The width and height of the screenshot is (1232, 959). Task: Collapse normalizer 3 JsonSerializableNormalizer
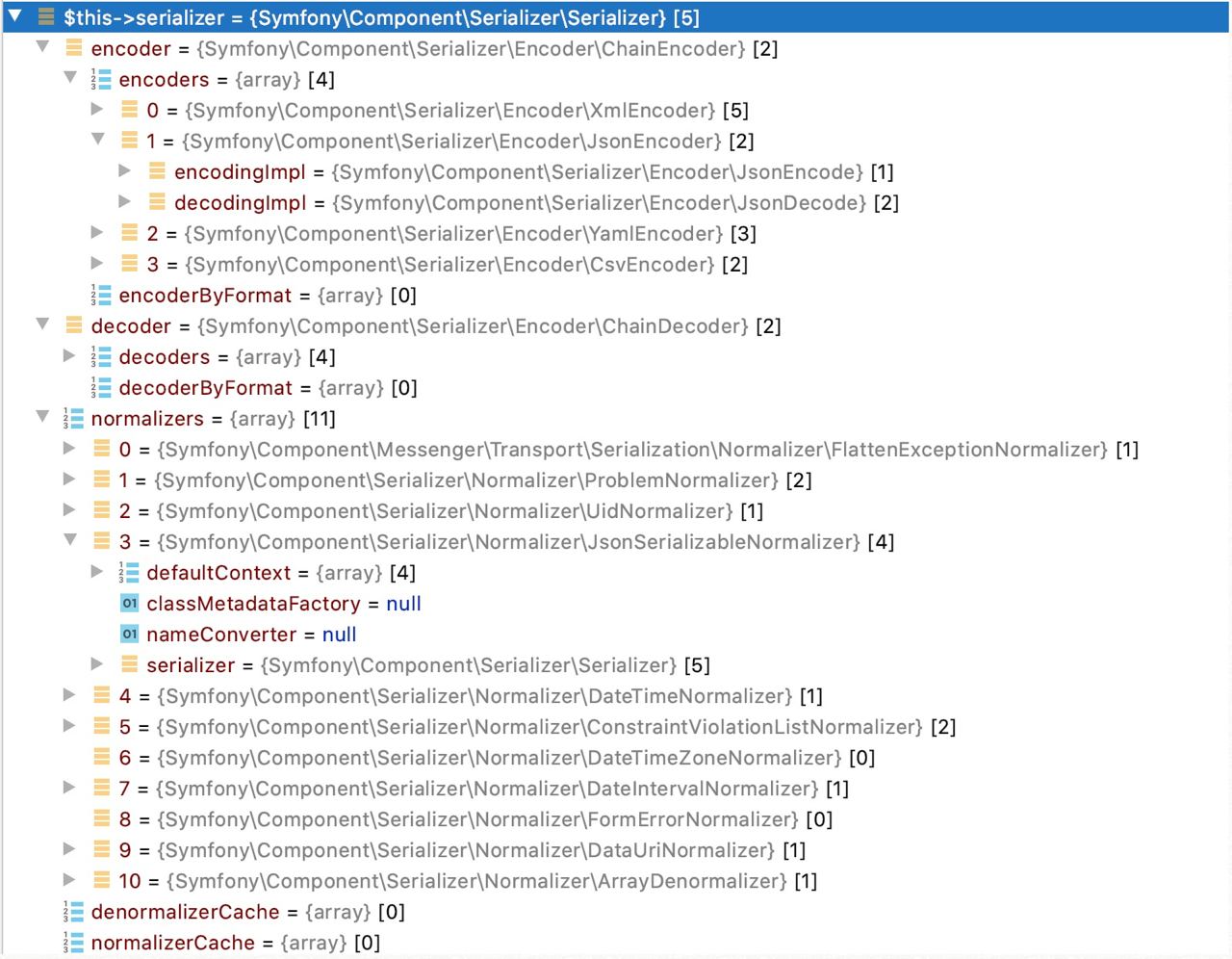pyautogui.click(x=70, y=540)
